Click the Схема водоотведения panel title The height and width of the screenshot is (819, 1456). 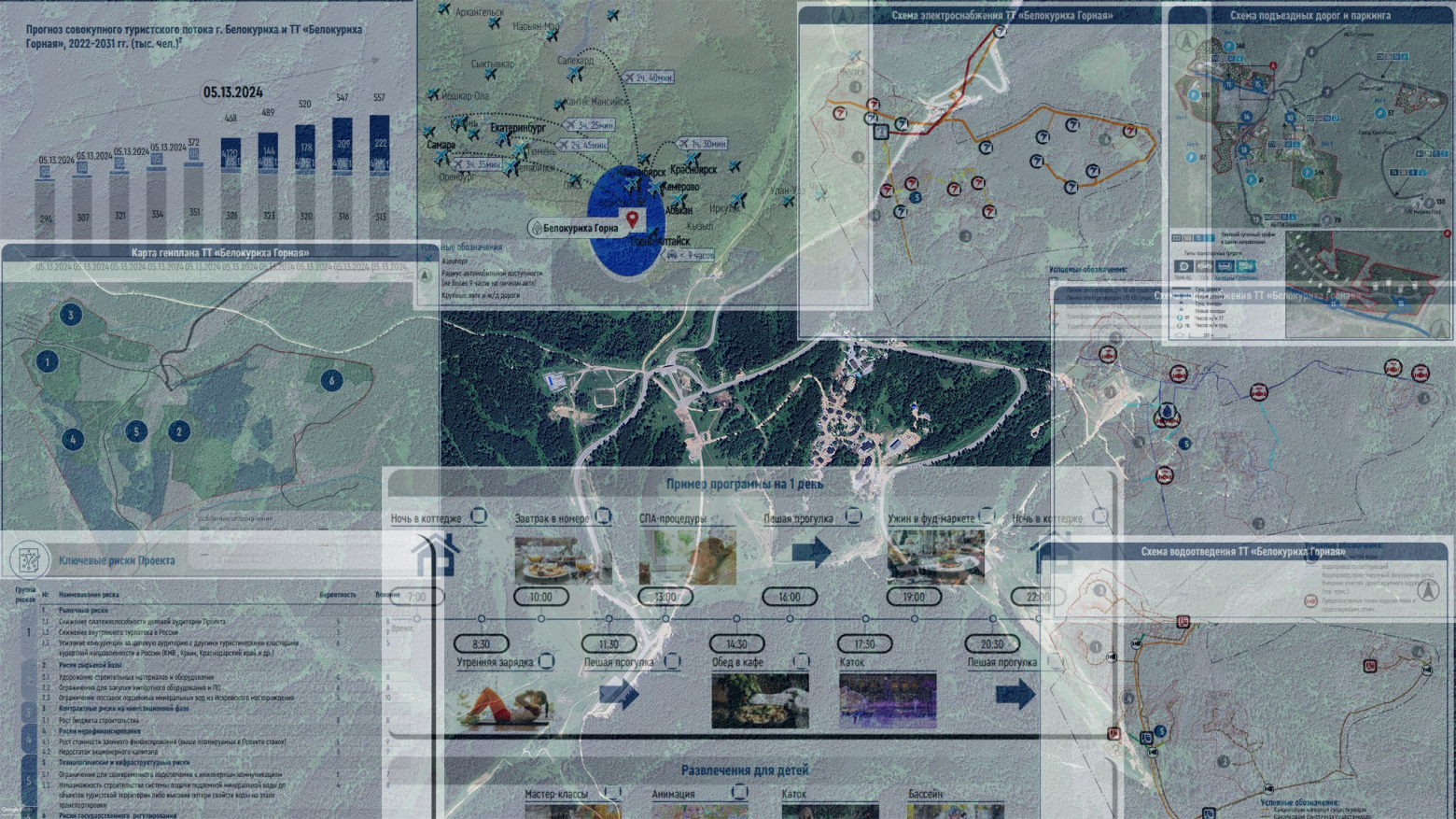1243,552
